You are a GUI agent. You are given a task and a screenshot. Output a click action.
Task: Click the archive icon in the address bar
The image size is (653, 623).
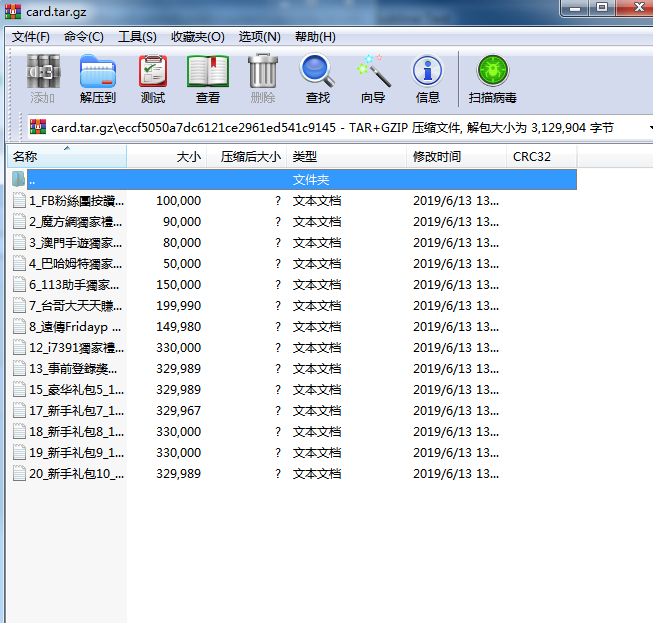pos(38,127)
